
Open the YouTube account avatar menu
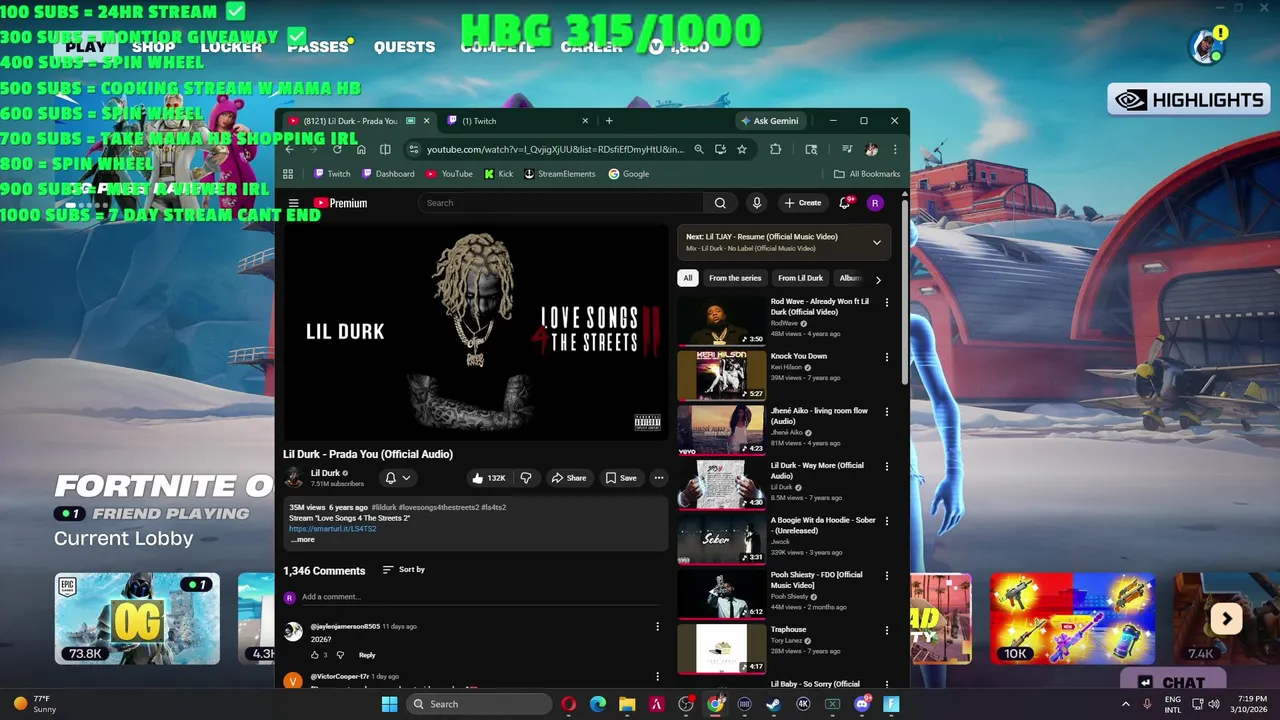(875, 203)
